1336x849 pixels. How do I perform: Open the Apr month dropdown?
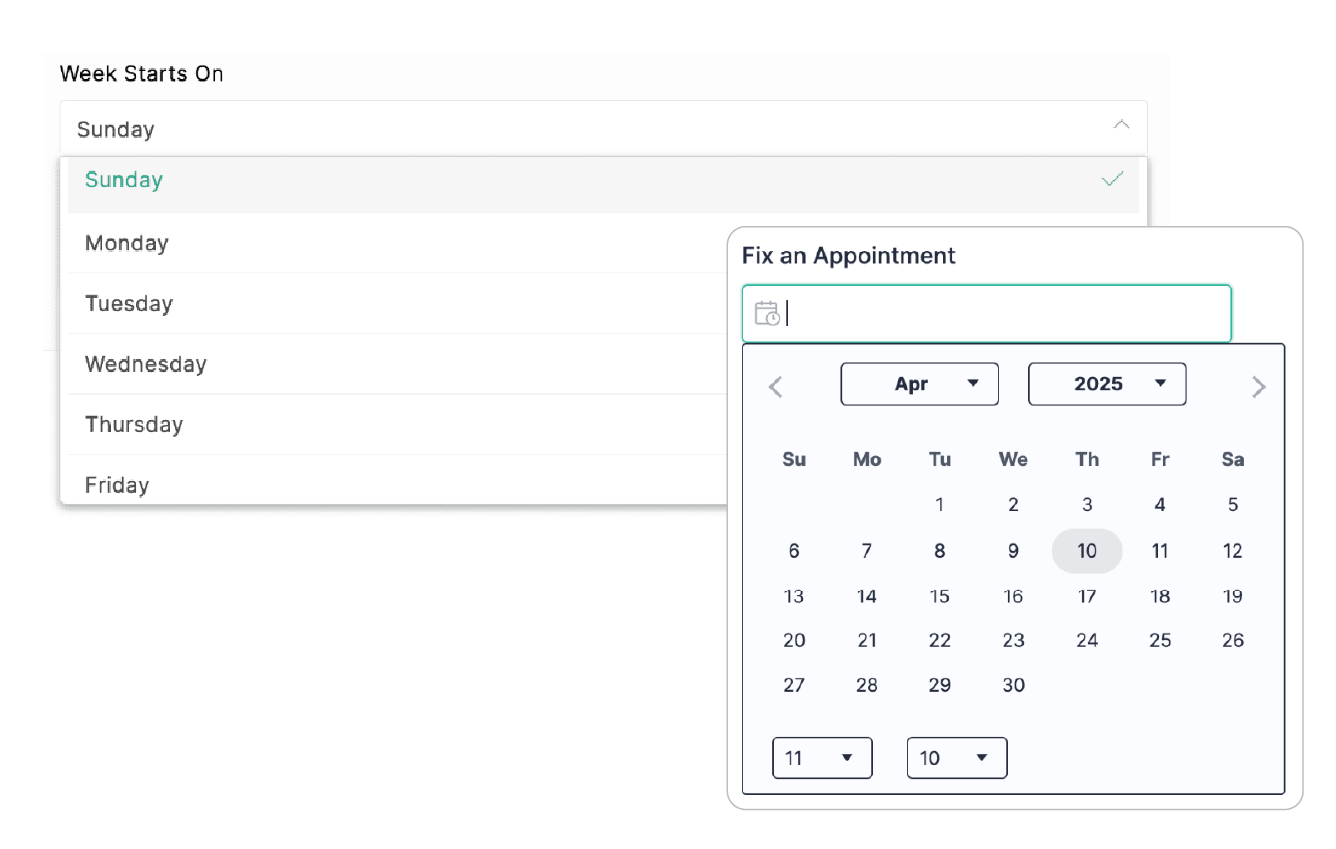[x=919, y=384]
